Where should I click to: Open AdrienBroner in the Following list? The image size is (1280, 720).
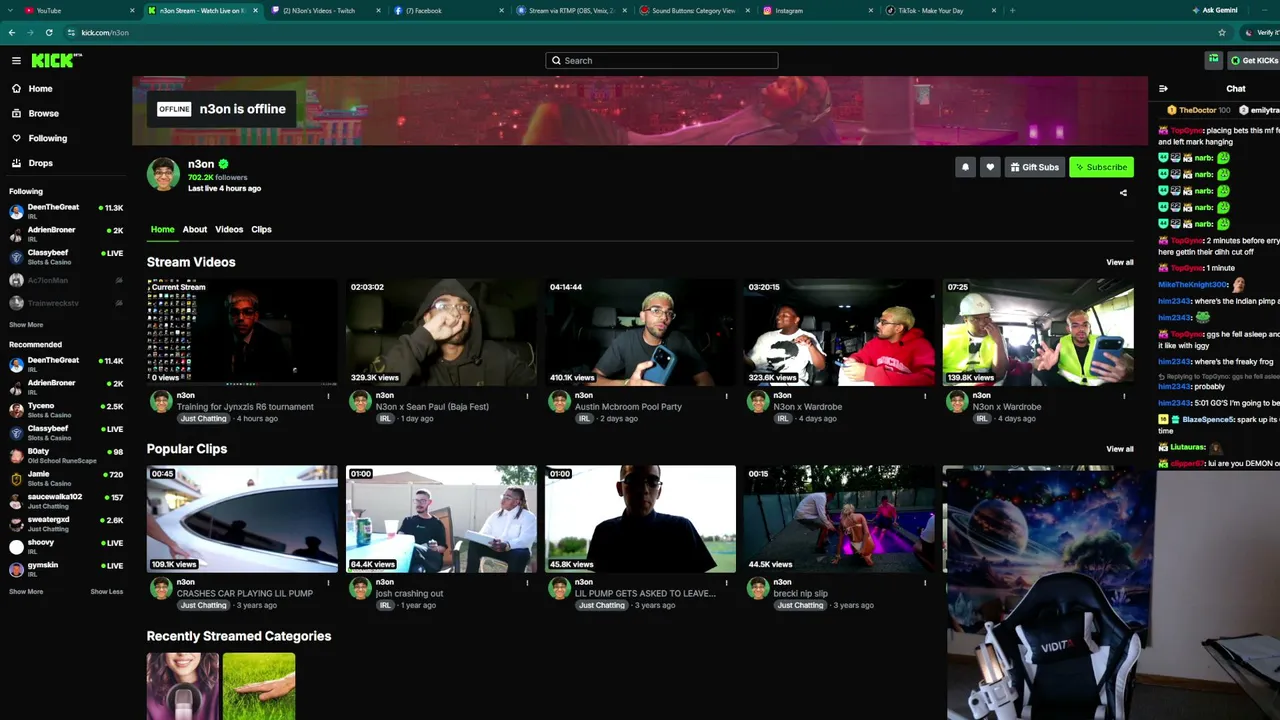coord(66,234)
